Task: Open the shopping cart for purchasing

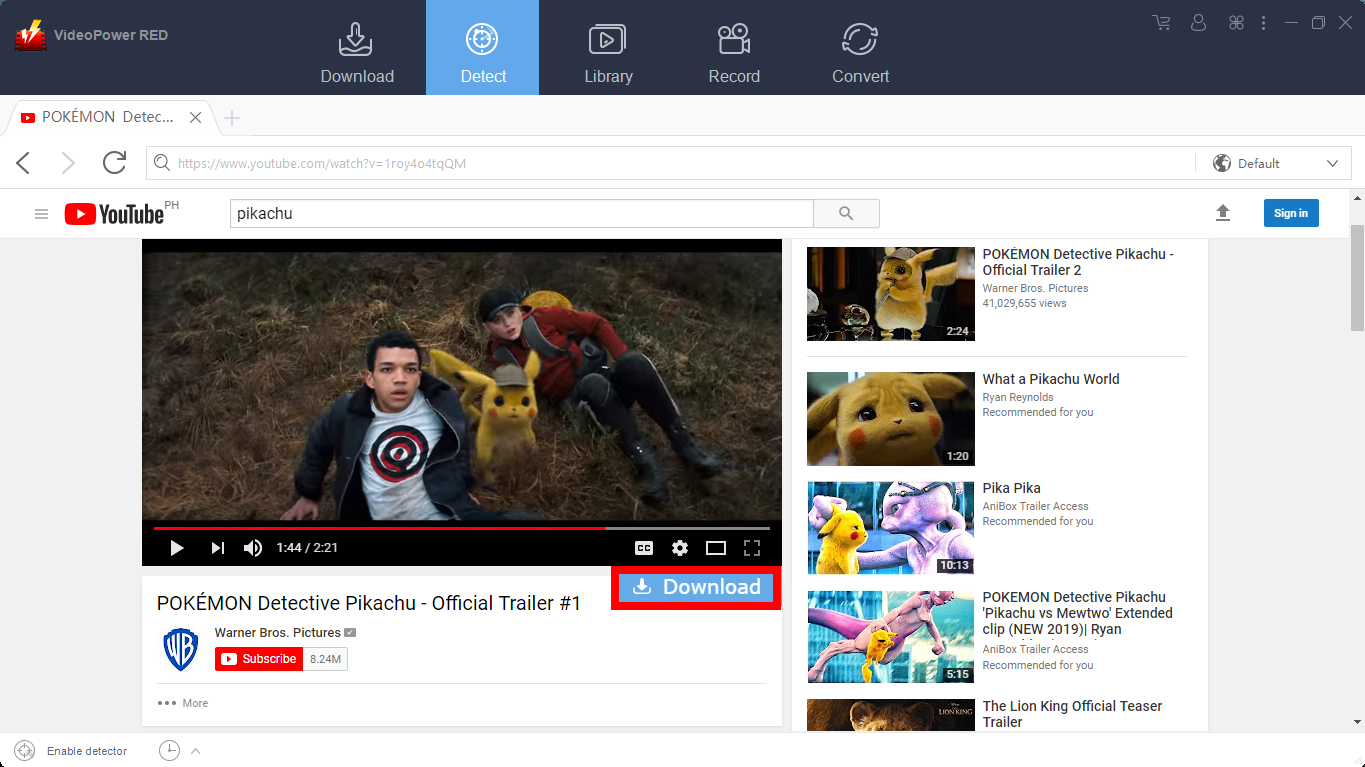Action: click(x=1160, y=22)
